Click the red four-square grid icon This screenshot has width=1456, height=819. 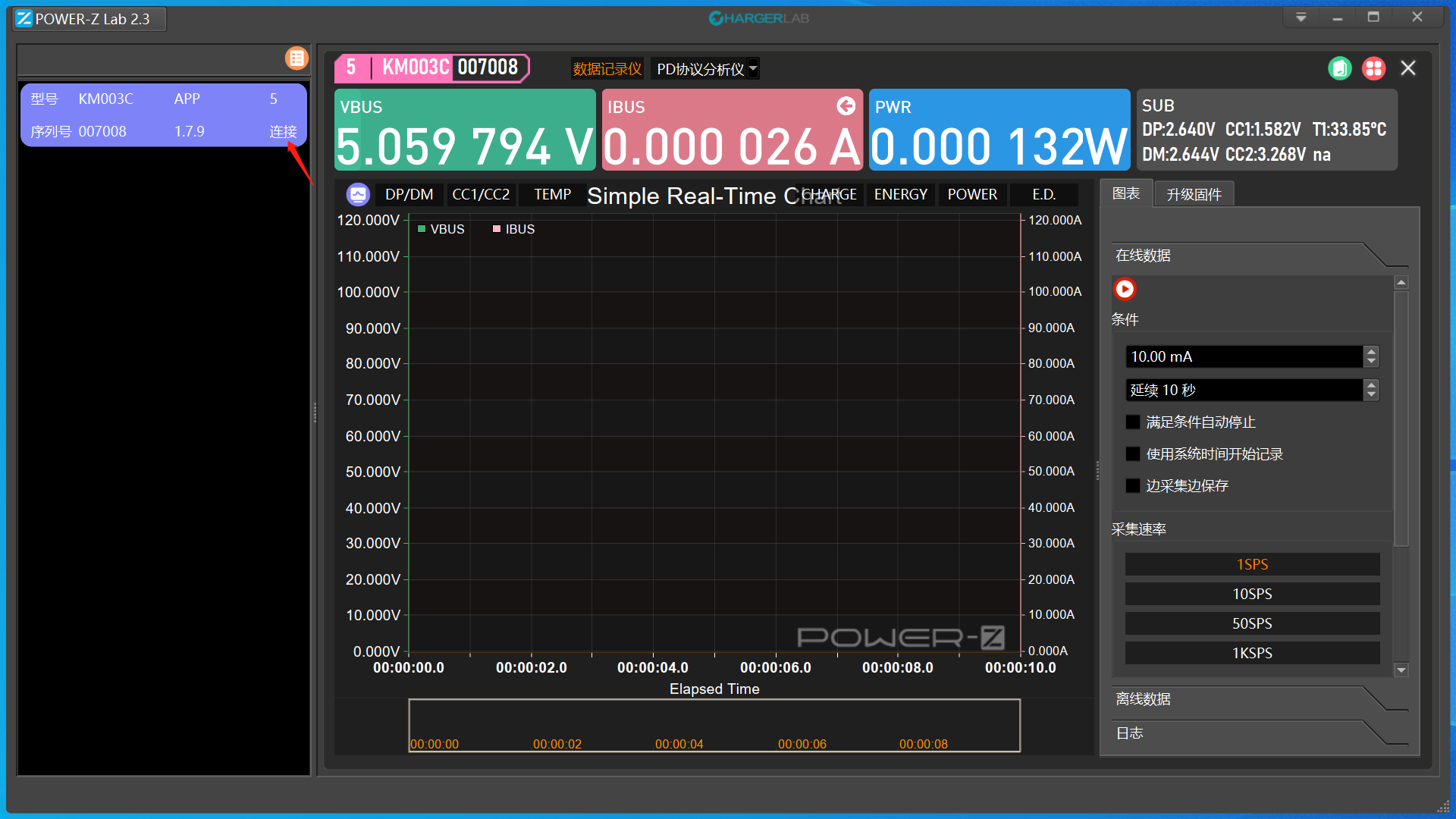point(1373,68)
